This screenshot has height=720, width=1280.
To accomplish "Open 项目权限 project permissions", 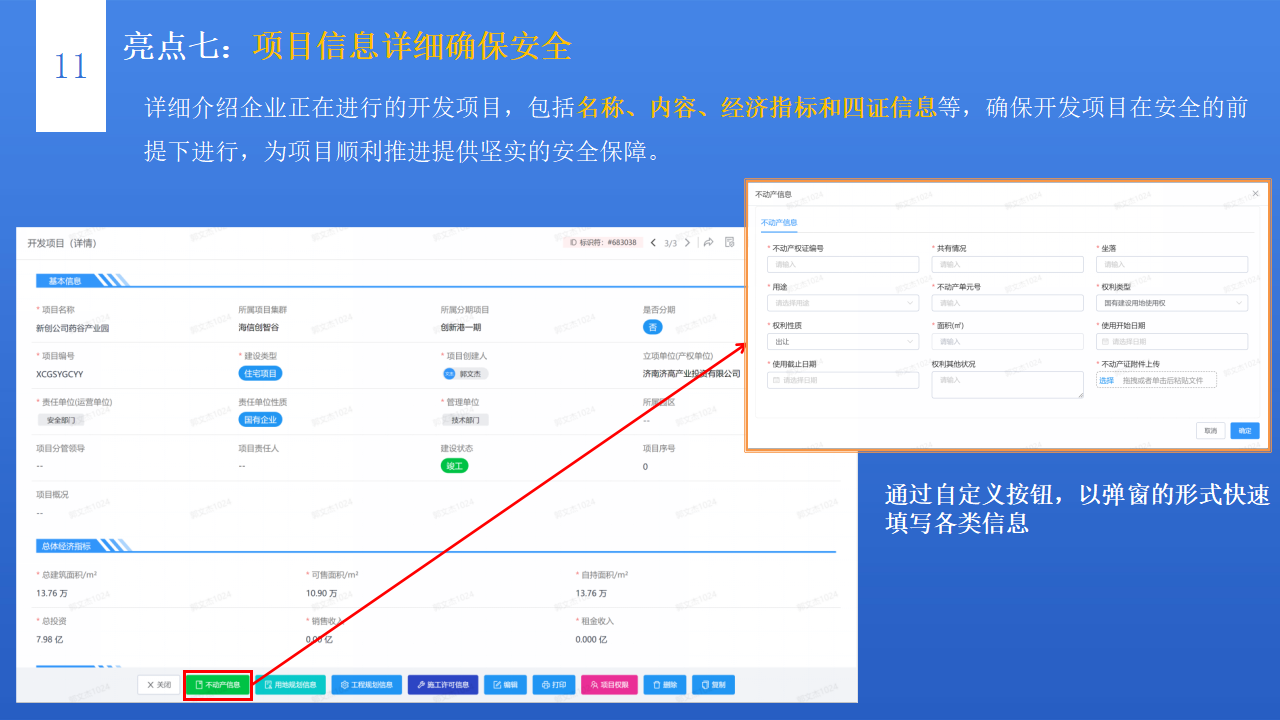I will tap(609, 684).
